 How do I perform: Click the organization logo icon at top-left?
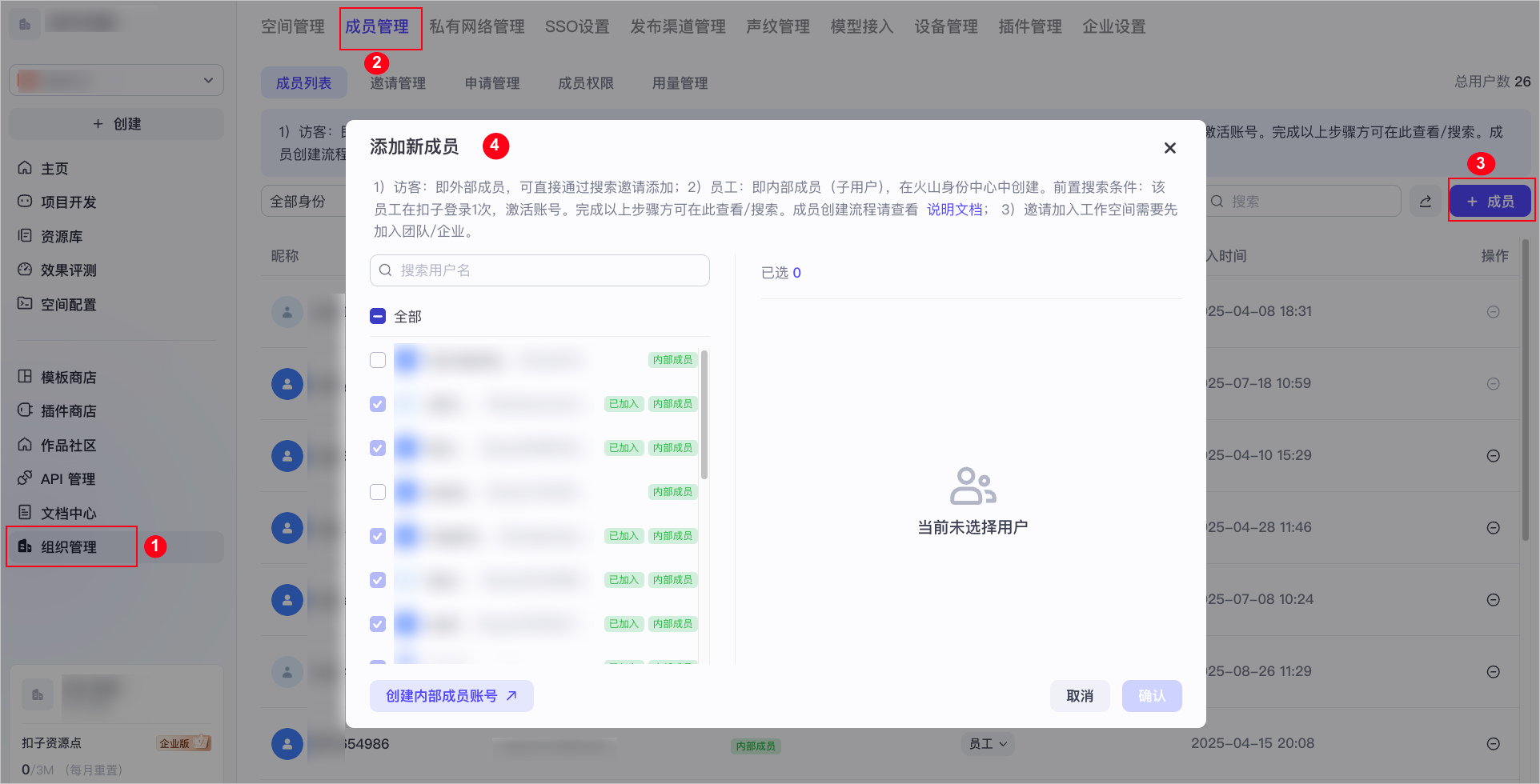pyautogui.click(x=25, y=25)
